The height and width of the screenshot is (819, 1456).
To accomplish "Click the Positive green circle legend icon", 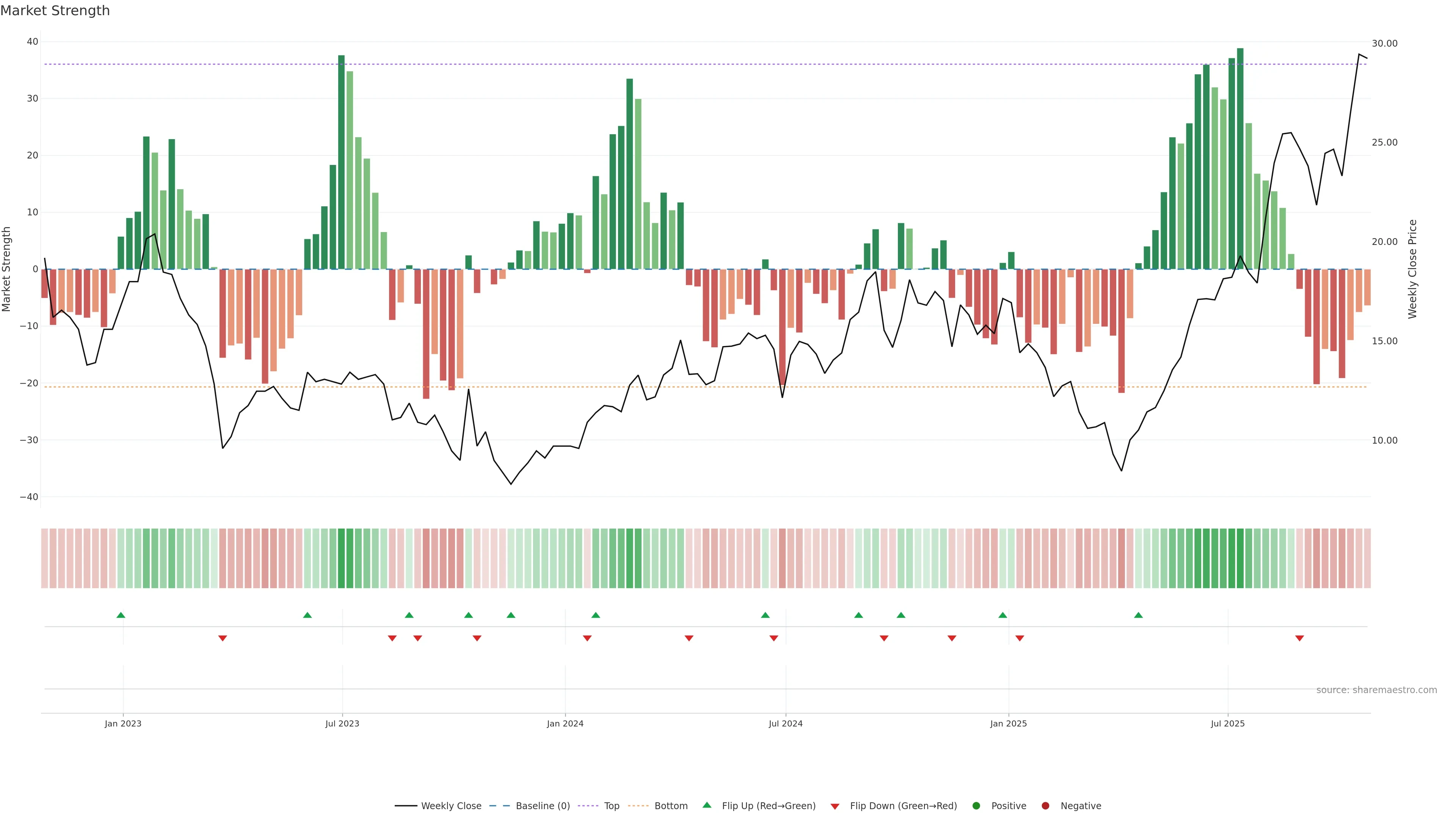I will click(976, 805).
